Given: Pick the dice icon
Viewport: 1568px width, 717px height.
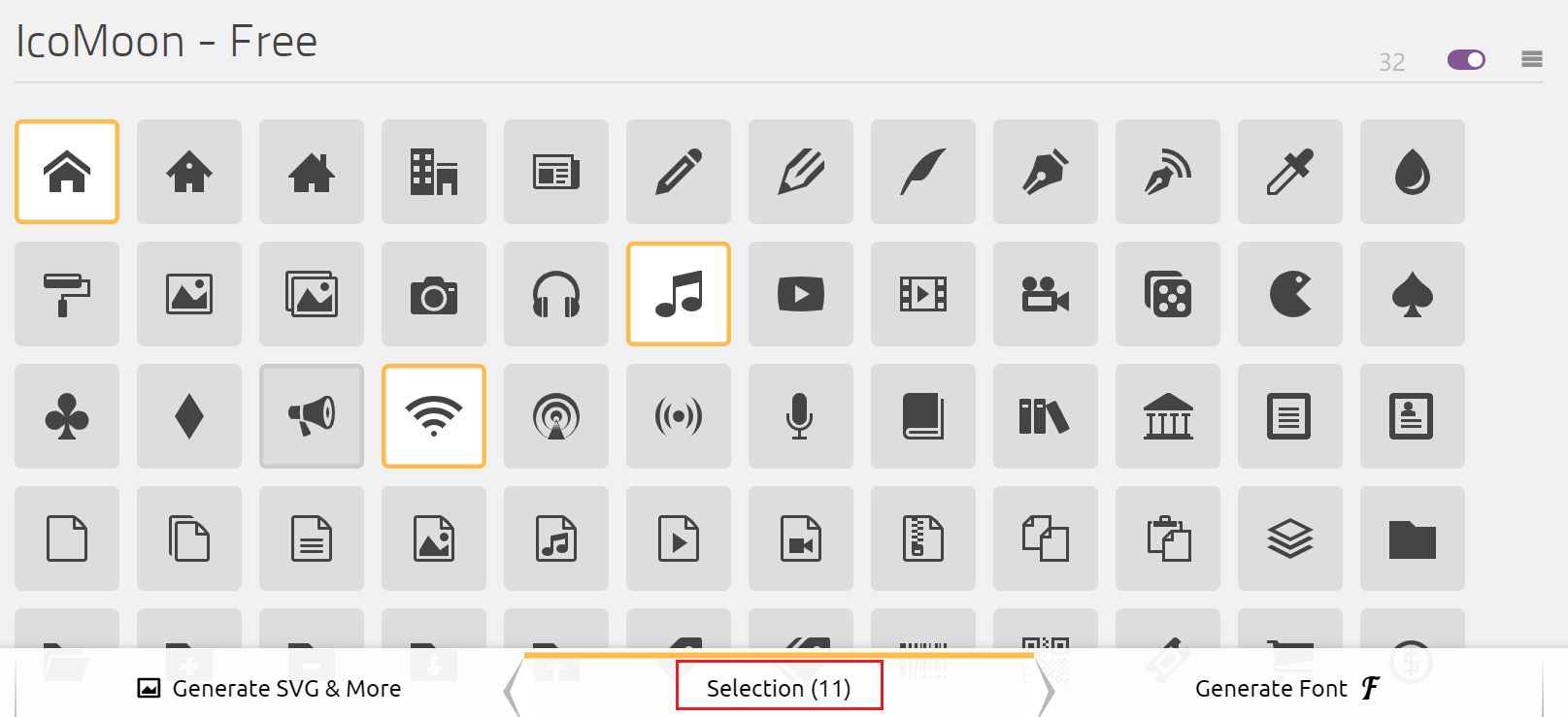Looking at the screenshot, I should pos(1168,294).
